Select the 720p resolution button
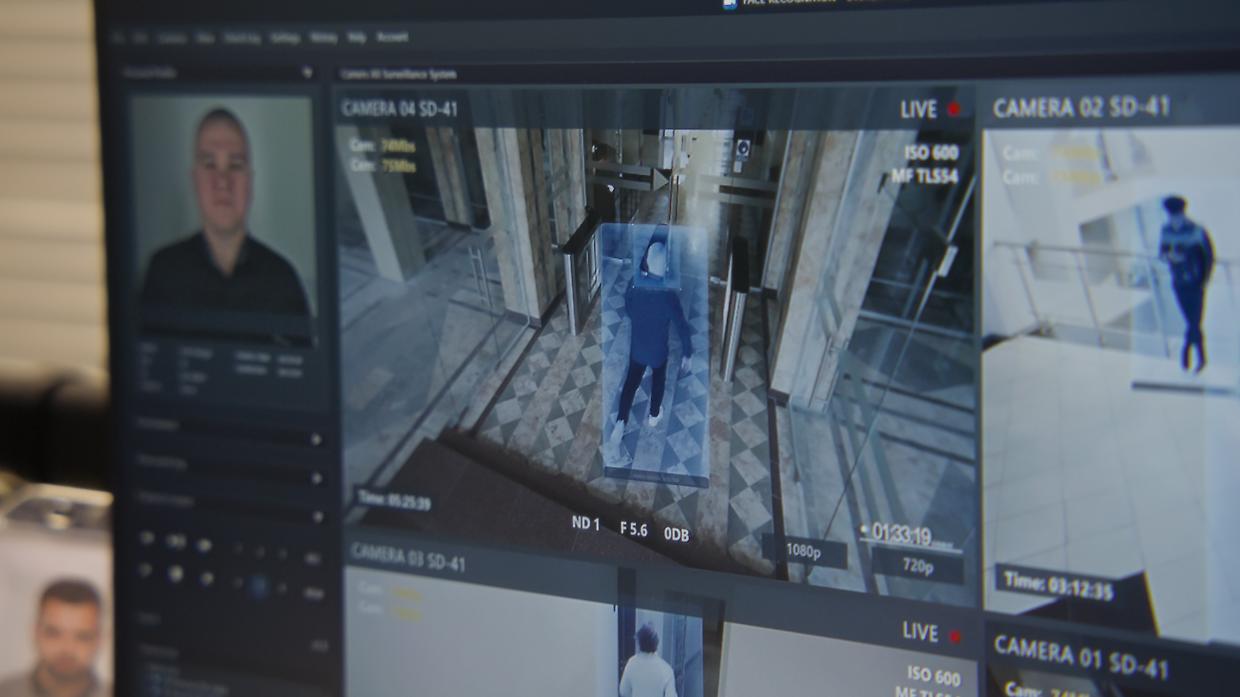Screen dimensions: 1240x697 tap(917, 567)
